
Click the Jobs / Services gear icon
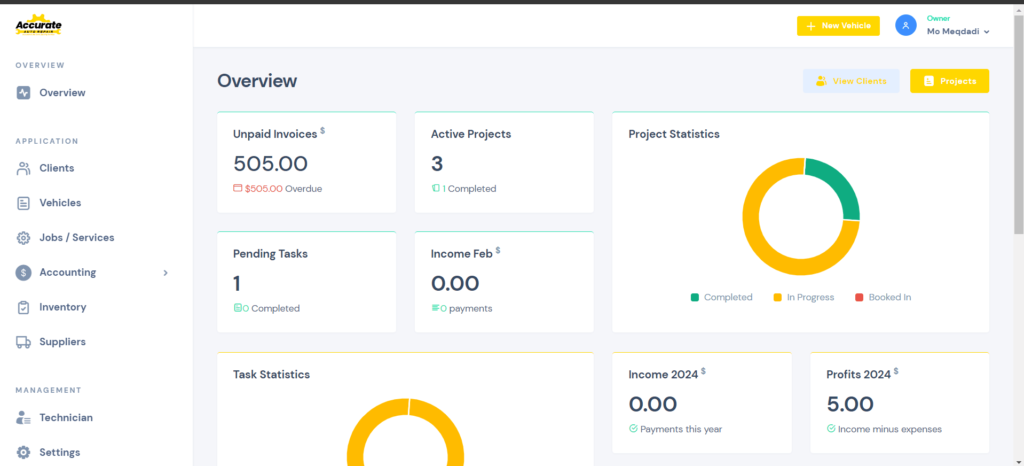[24, 238]
